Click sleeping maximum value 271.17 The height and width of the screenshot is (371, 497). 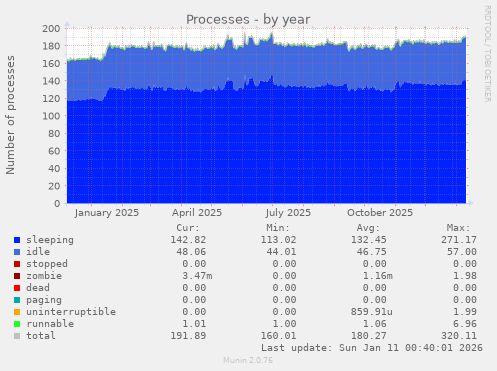tap(459, 240)
